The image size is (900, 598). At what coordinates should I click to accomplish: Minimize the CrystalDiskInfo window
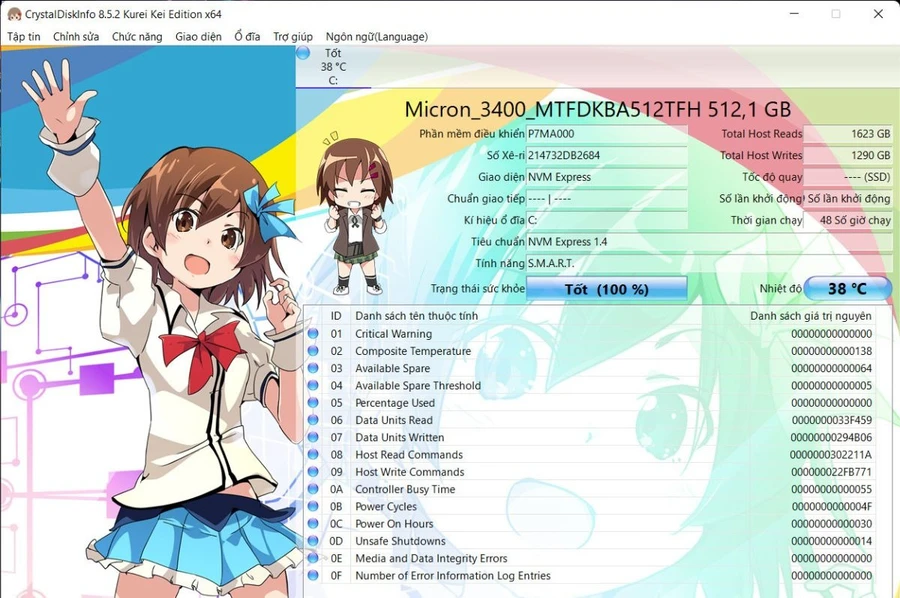(x=794, y=14)
